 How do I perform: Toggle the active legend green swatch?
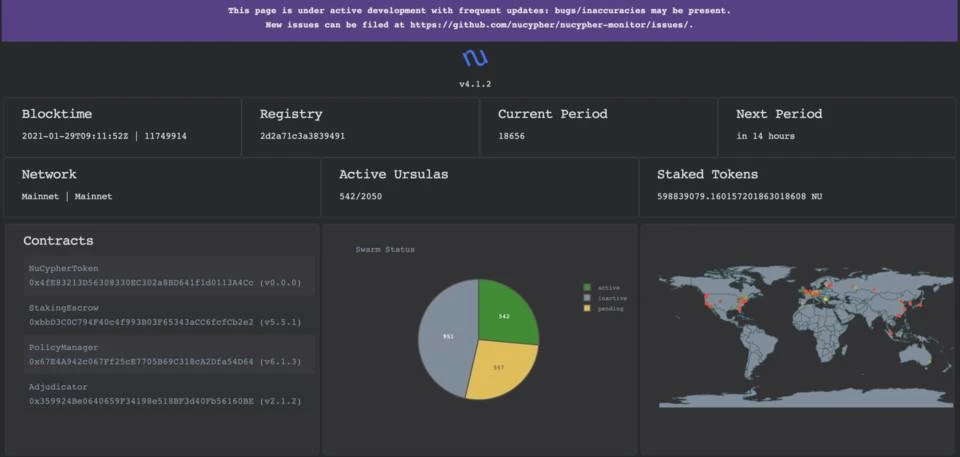(587, 287)
